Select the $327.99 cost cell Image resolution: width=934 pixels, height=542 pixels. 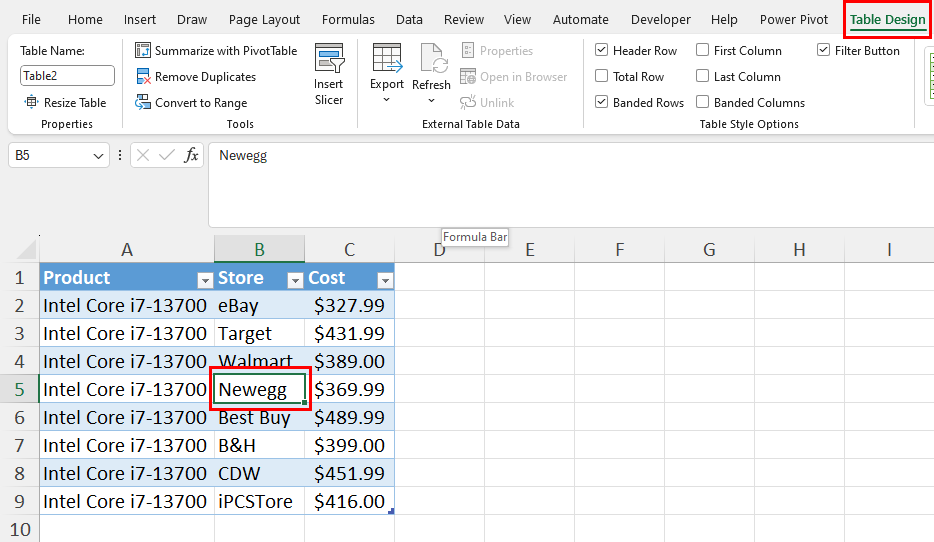[x=349, y=305]
